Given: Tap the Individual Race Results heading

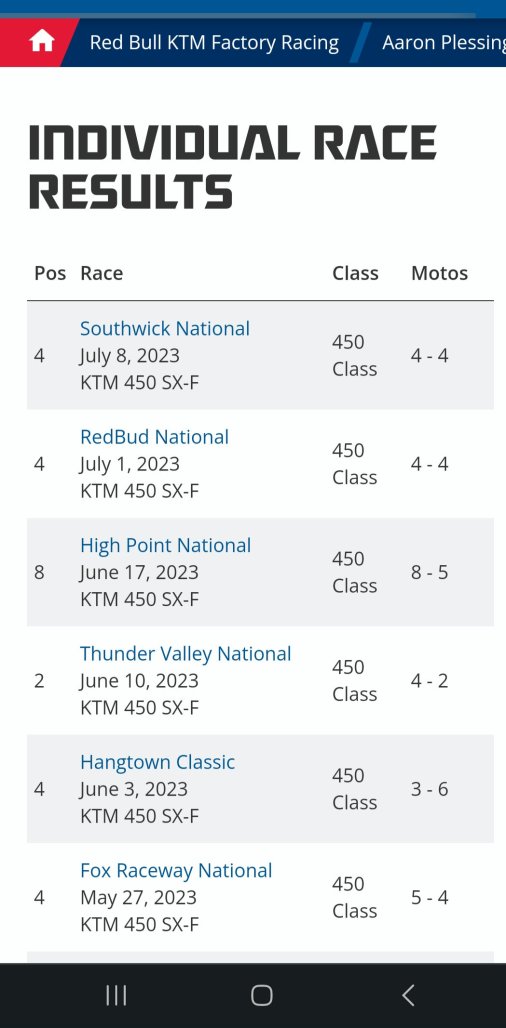Looking at the screenshot, I should tap(232, 167).
